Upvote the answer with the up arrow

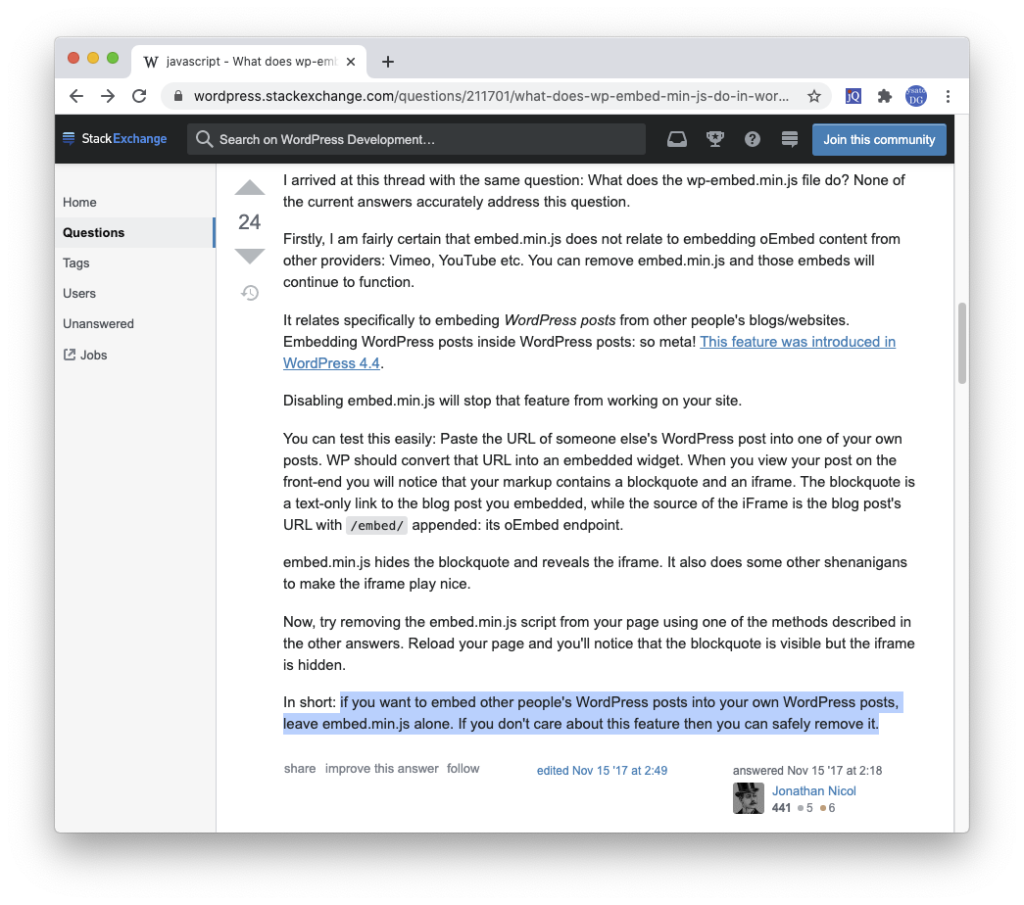click(249, 188)
